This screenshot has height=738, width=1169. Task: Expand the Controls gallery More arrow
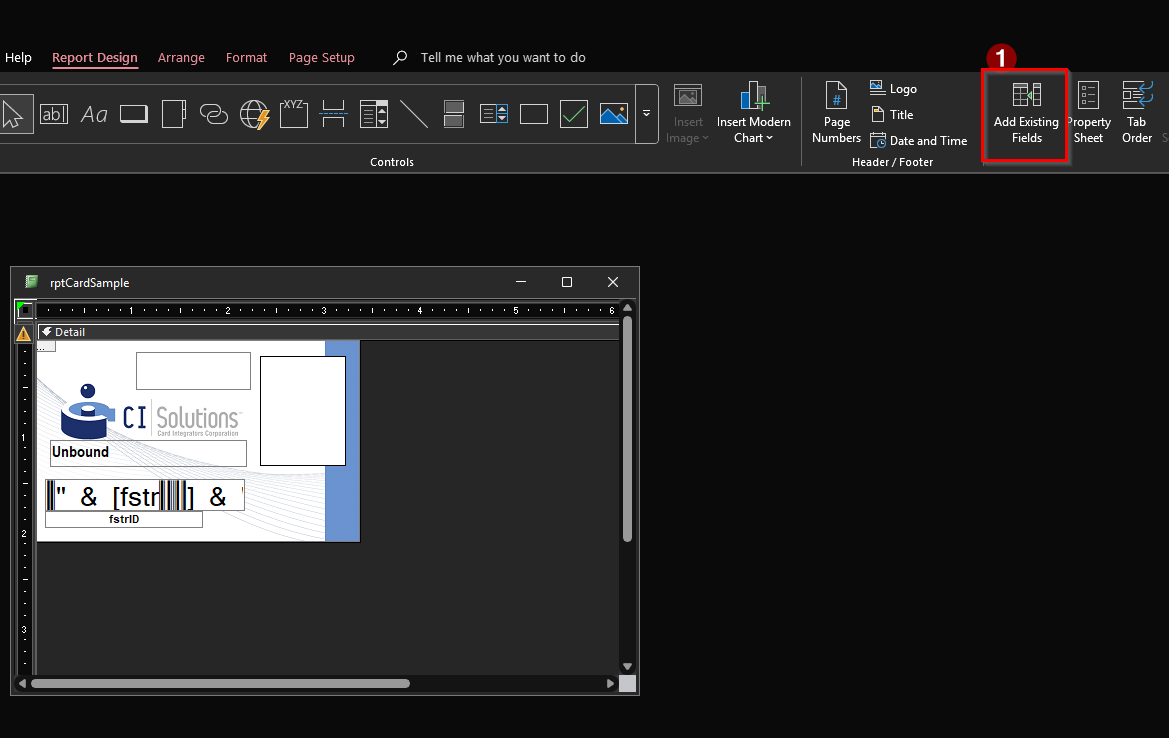click(646, 114)
